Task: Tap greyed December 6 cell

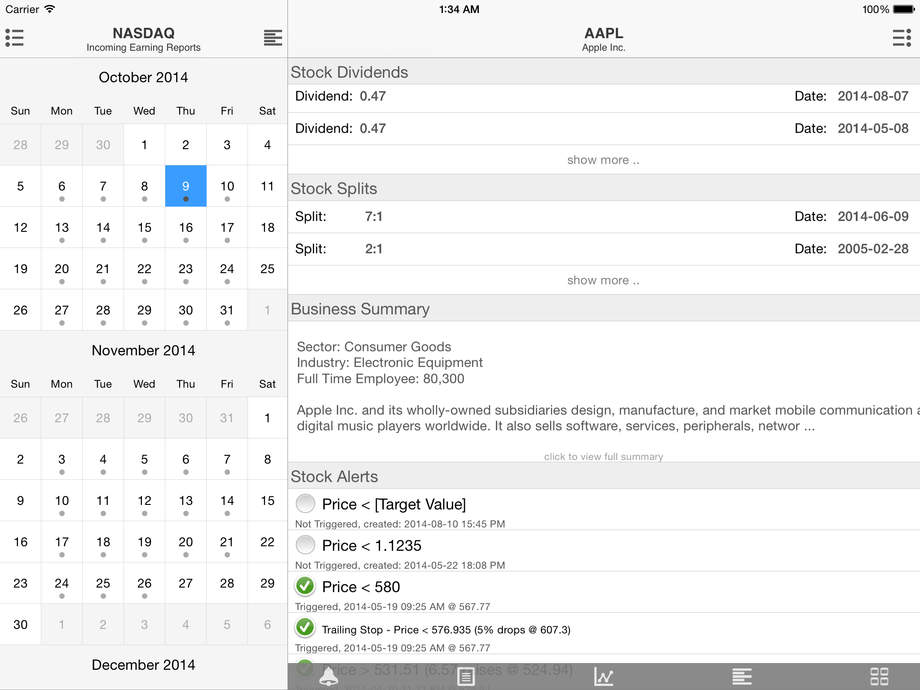Action: click(x=268, y=624)
